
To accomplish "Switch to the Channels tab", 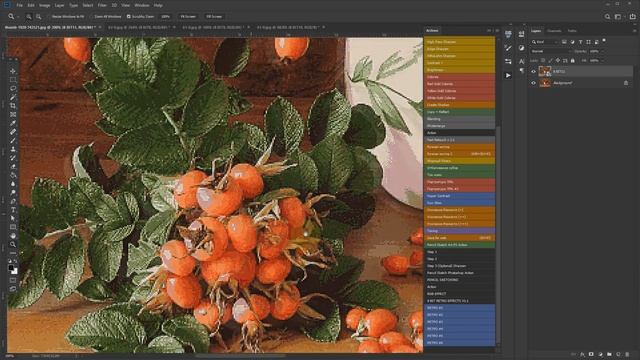I will pyautogui.click(x=554, y=31).
